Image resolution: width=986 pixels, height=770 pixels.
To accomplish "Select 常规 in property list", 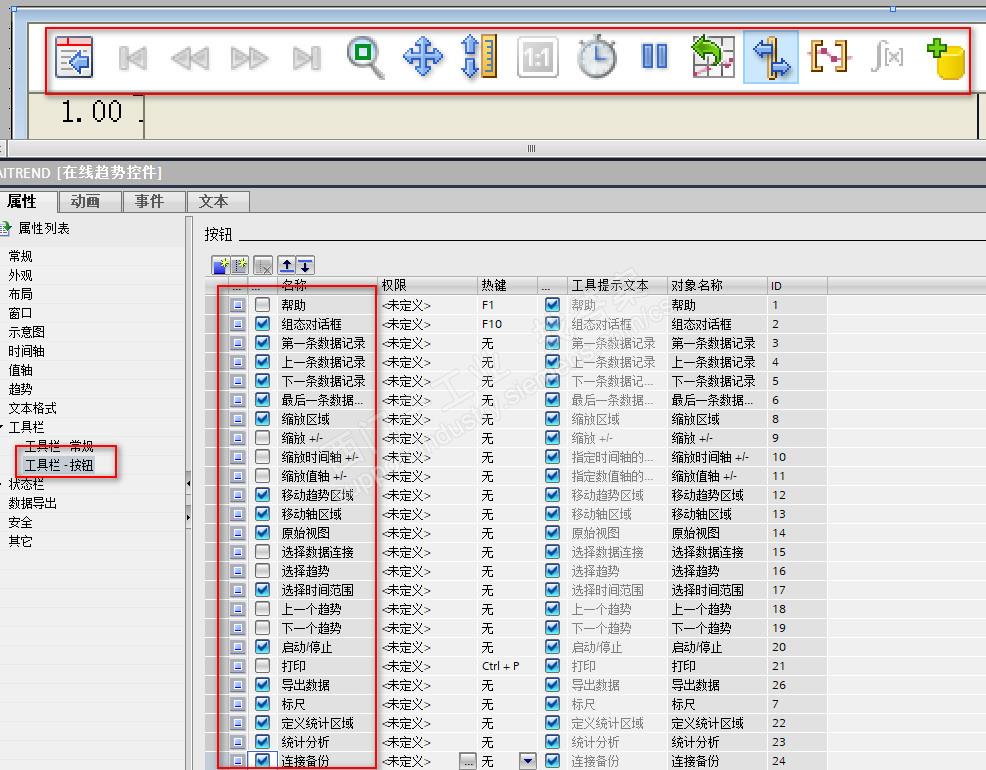I will point(20,256).
